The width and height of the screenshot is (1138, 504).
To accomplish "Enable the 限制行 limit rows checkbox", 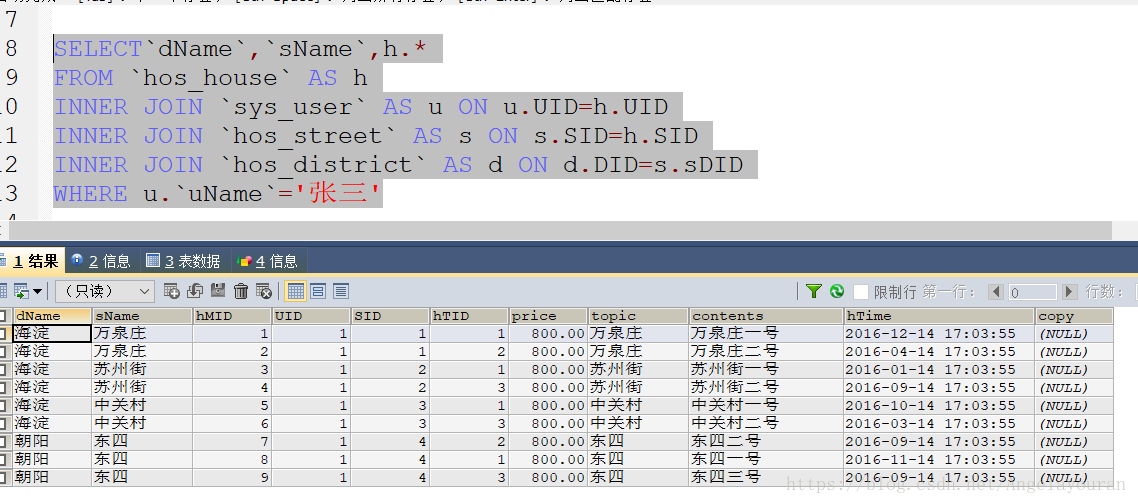I will [861, 292].
